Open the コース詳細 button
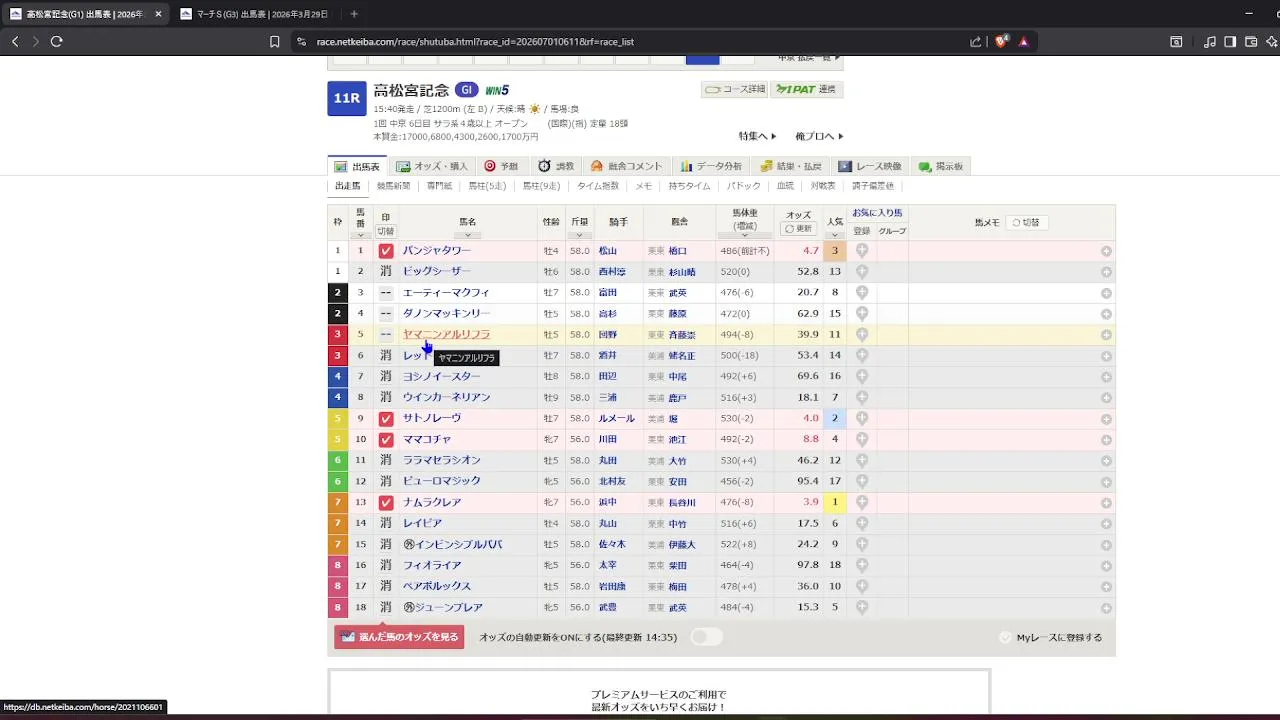The height and width of the screenshot is (720, 1280). point(735,89)
